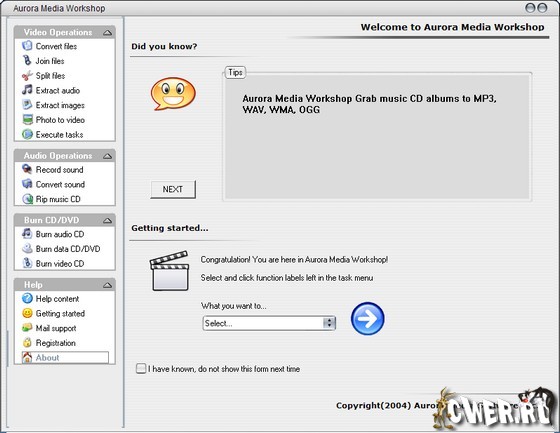Click the Rip music CD icon
This screenshot has height=433, width=560.
coord(27,199)
